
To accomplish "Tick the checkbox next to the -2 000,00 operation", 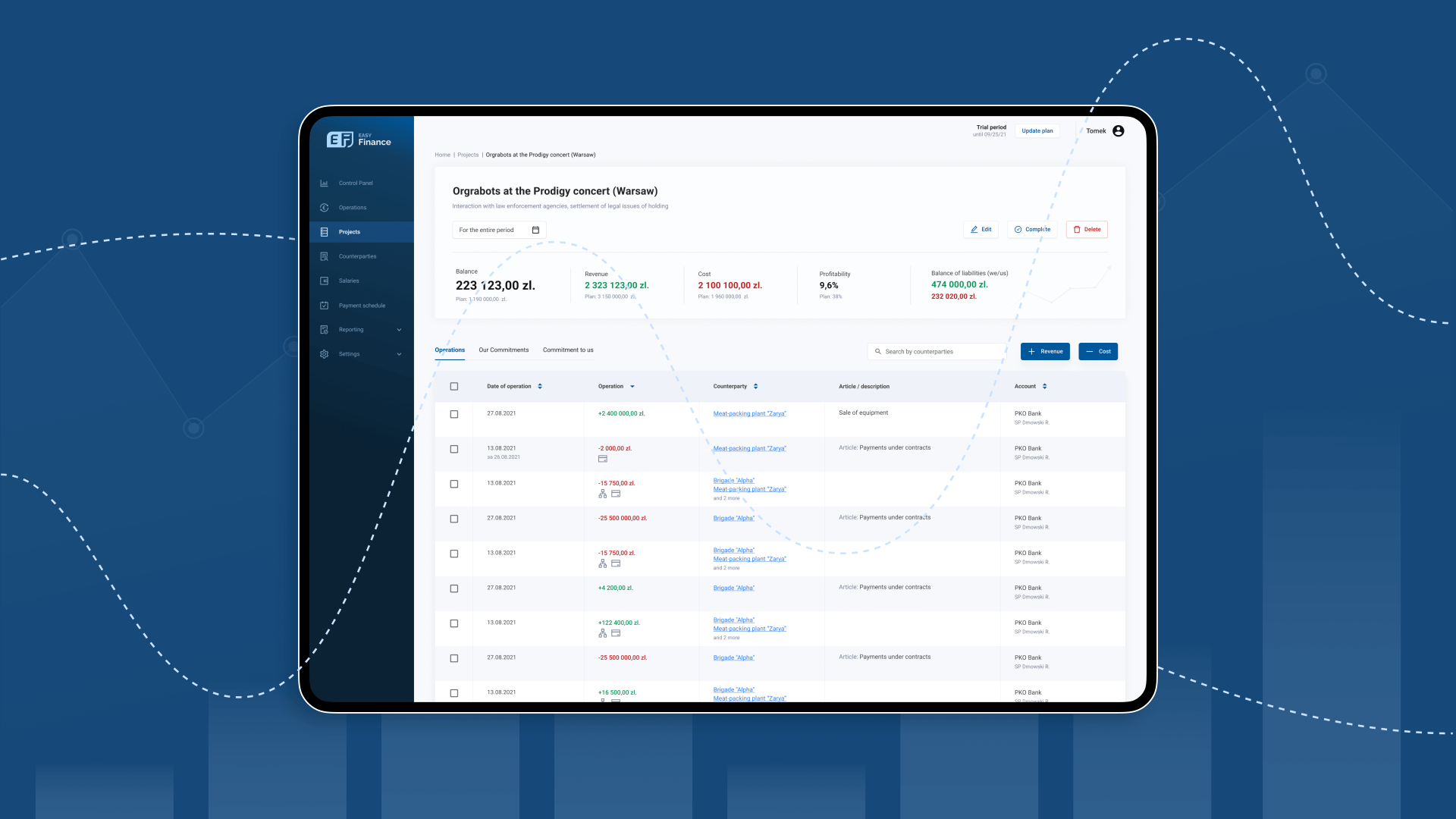I will pyautogui.click(x=454, y=448).
